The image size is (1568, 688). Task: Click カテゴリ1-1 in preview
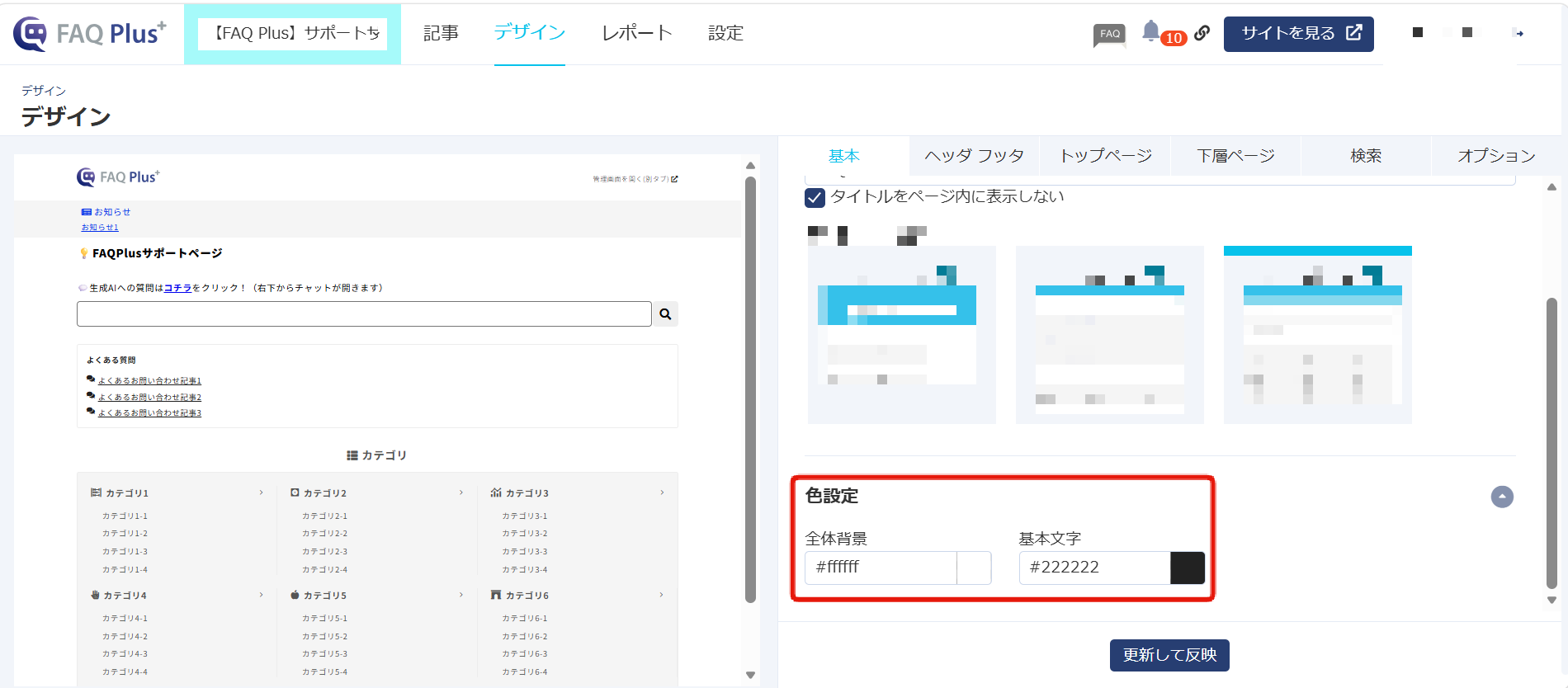(125, 516)
